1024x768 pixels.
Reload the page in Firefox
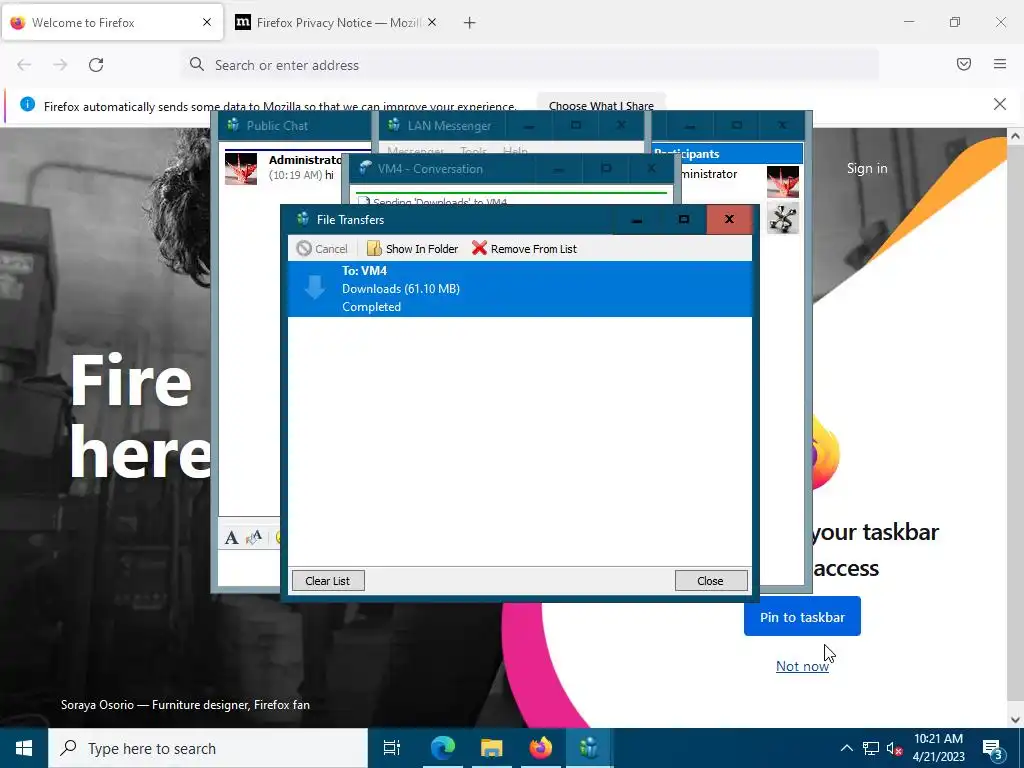[96, 65]
